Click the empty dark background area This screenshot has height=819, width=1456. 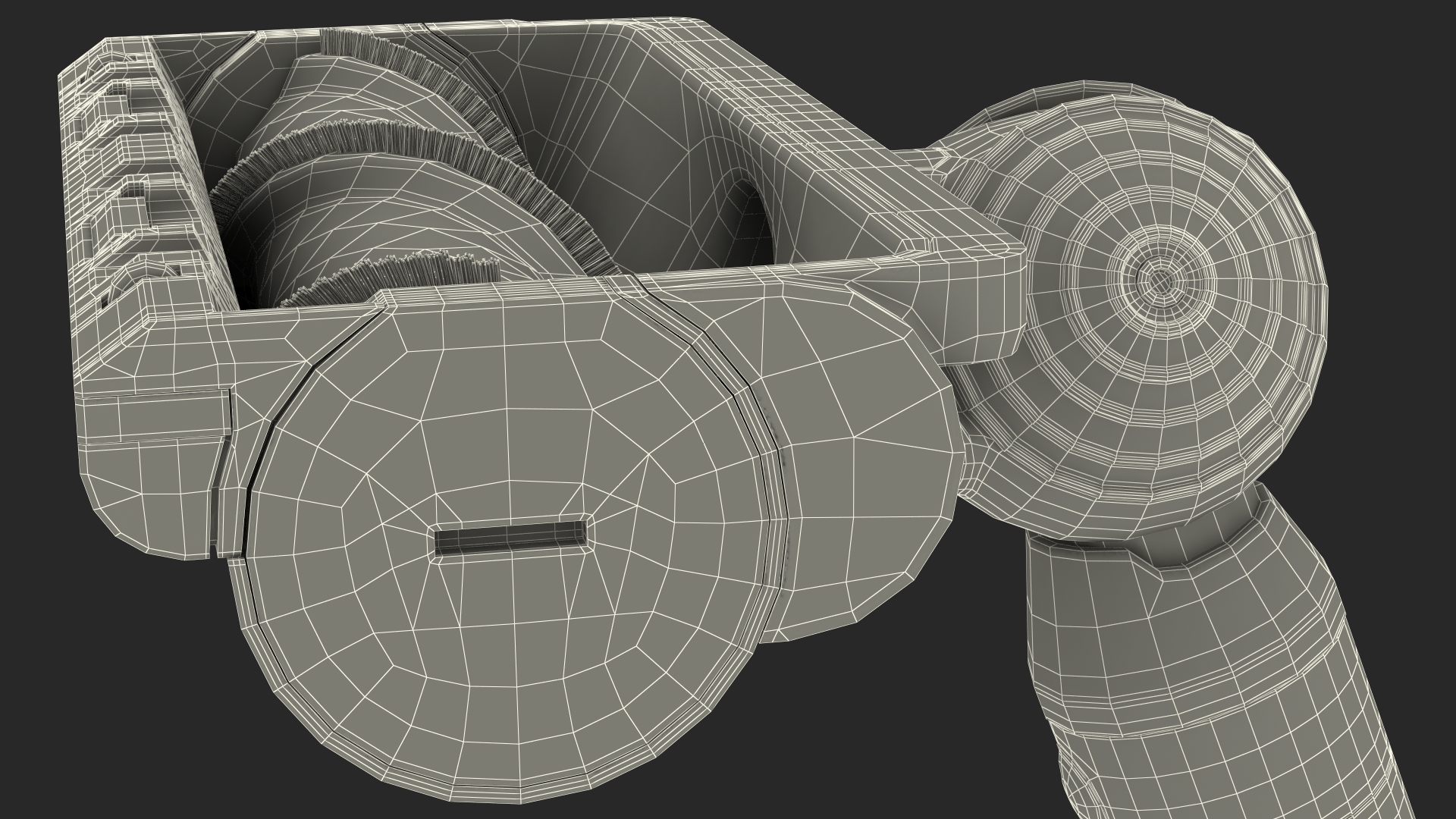[x=114, y=720]
